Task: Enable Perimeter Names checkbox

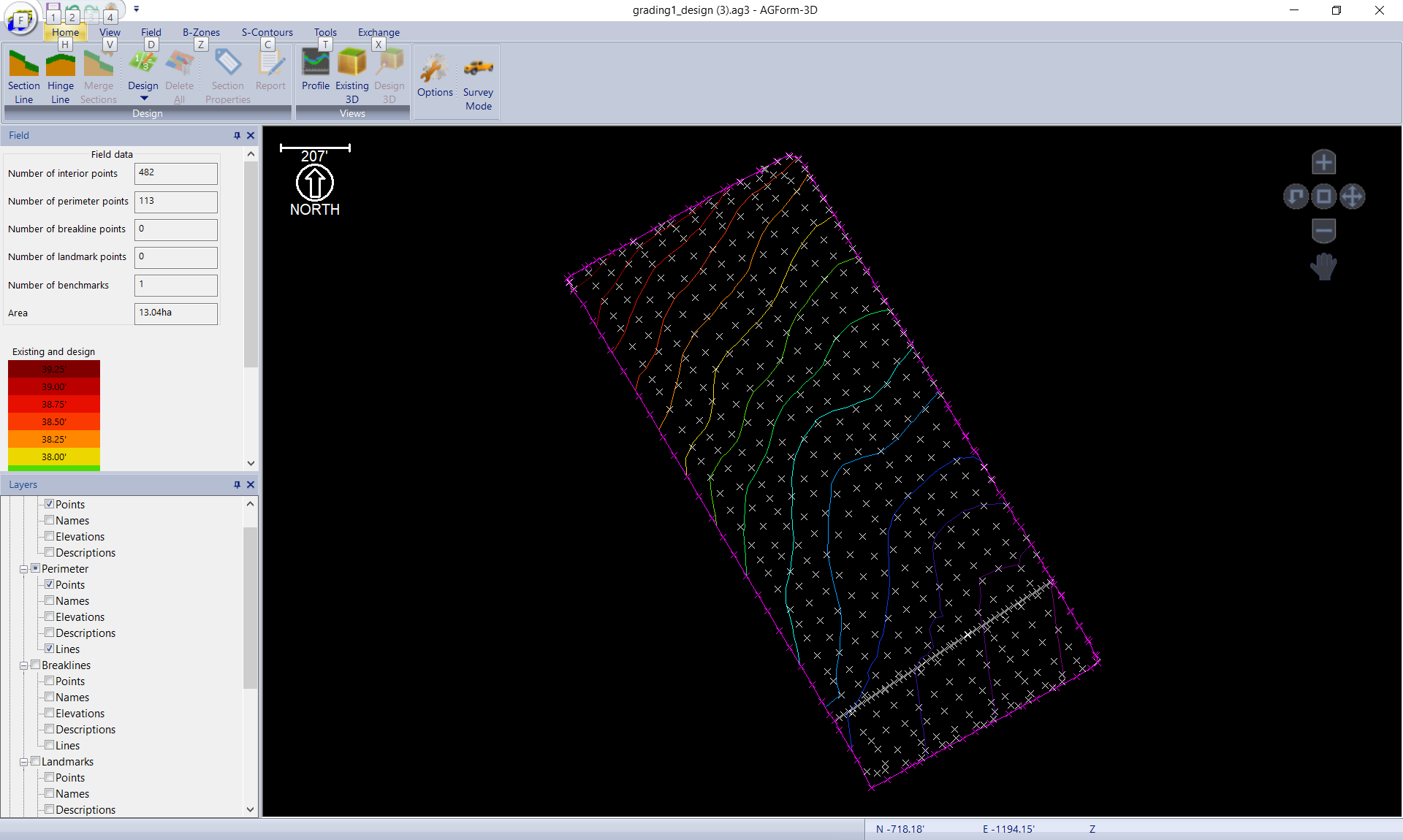Action: tap(50, 600)
